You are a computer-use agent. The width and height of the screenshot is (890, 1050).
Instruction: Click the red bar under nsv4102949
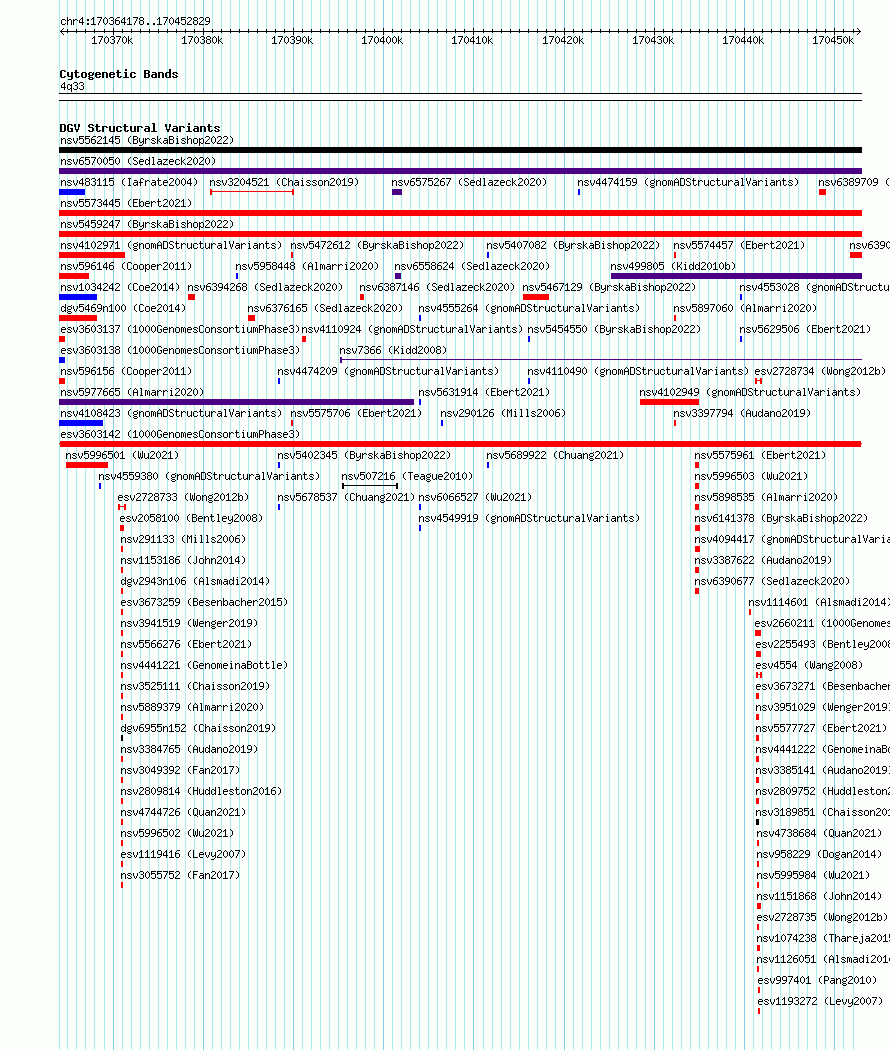point(669,402)
